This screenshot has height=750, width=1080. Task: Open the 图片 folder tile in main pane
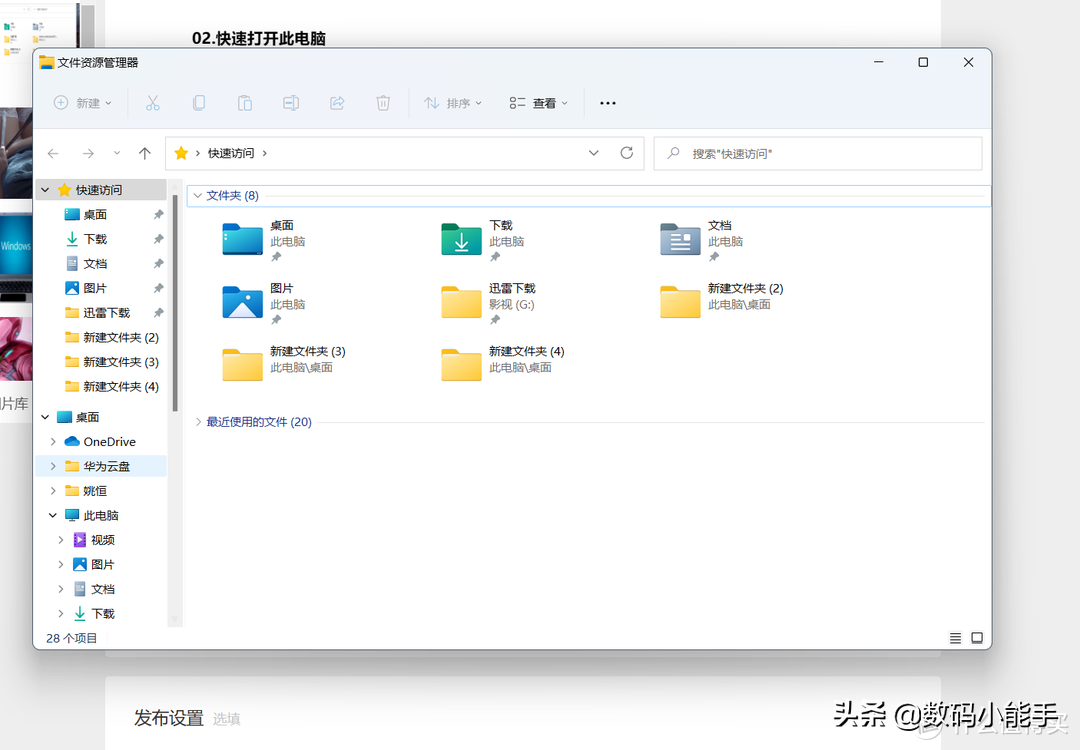[x=265, y=303]
